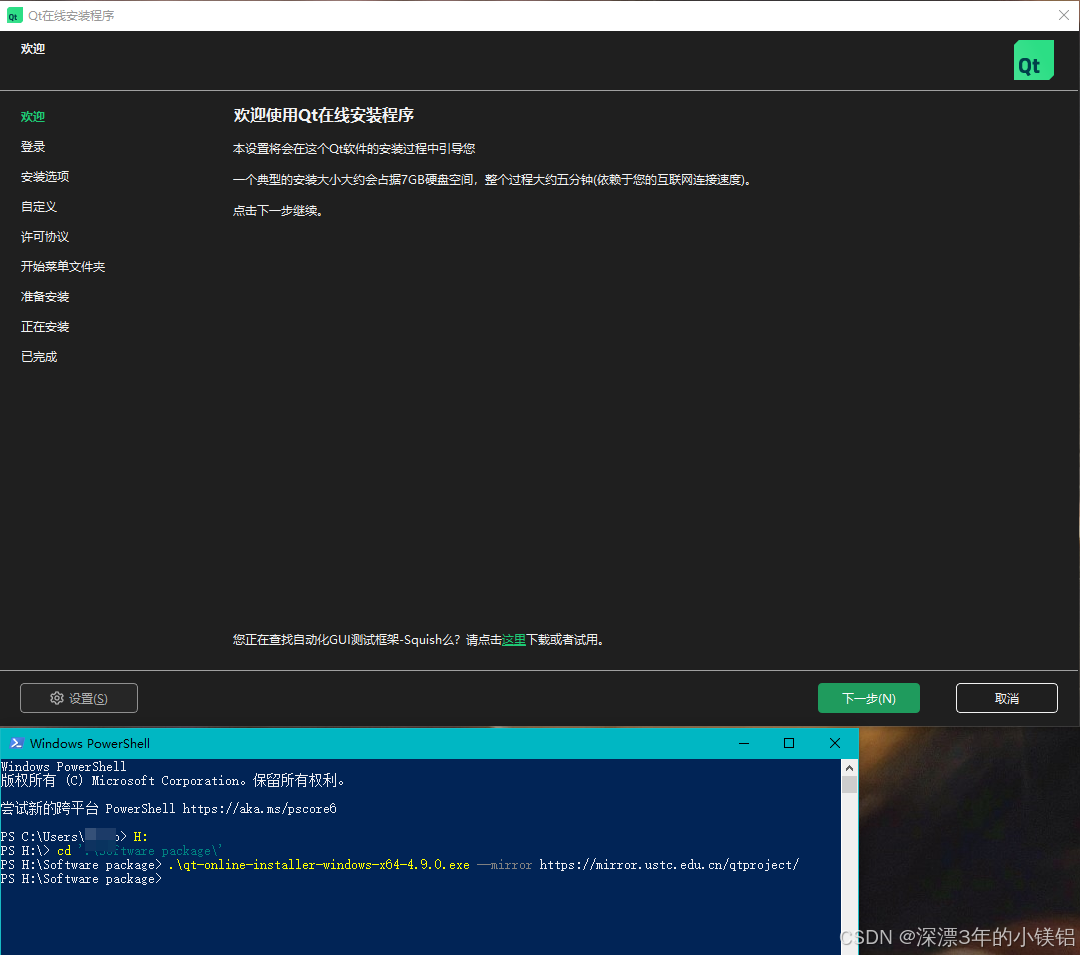Viewport: 1080px width, 955px height.
Task: Click 下一步(N) to continue installation
Action: coord(869,698)
